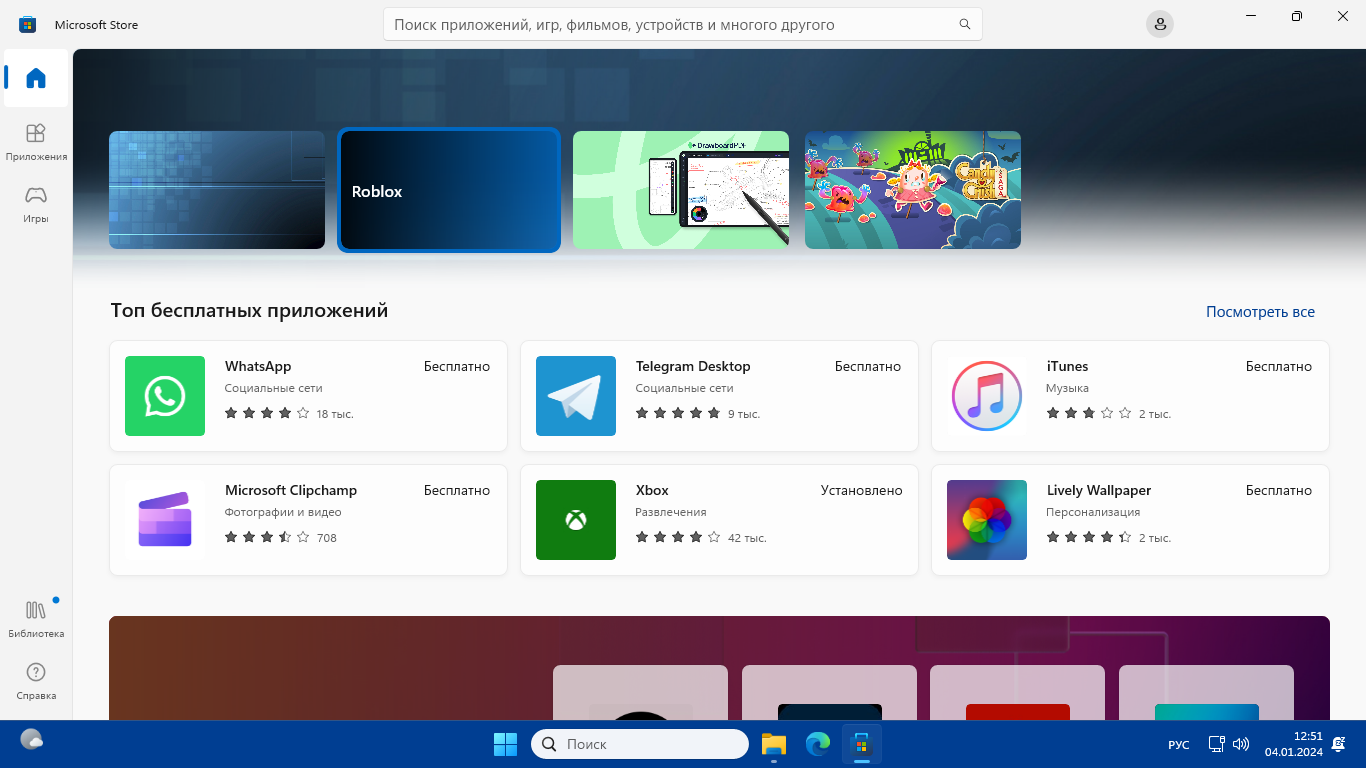This screenshot has width=1366, height=768.
Task: Open Microsoft Edge from the taskbar
Action: [818, 744]
